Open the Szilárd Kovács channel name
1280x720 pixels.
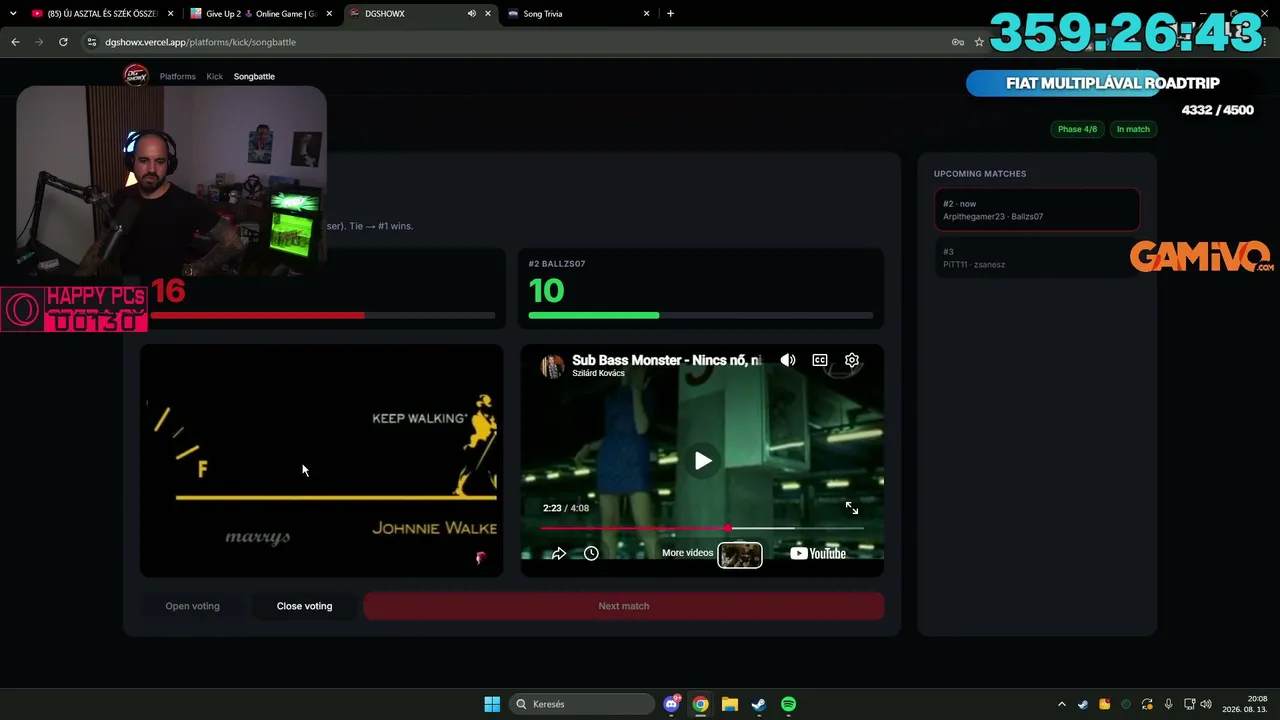pos(598,374)
